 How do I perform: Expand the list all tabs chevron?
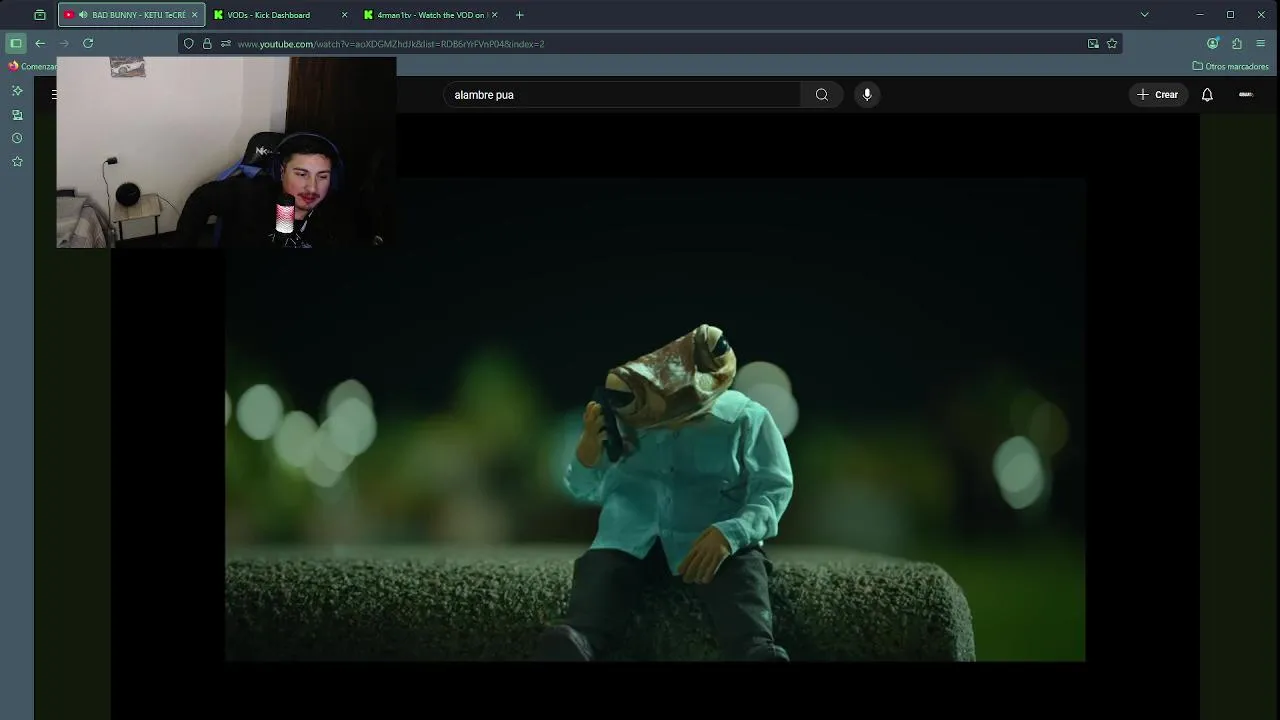pyautogui.click(x=1144, y=15)
